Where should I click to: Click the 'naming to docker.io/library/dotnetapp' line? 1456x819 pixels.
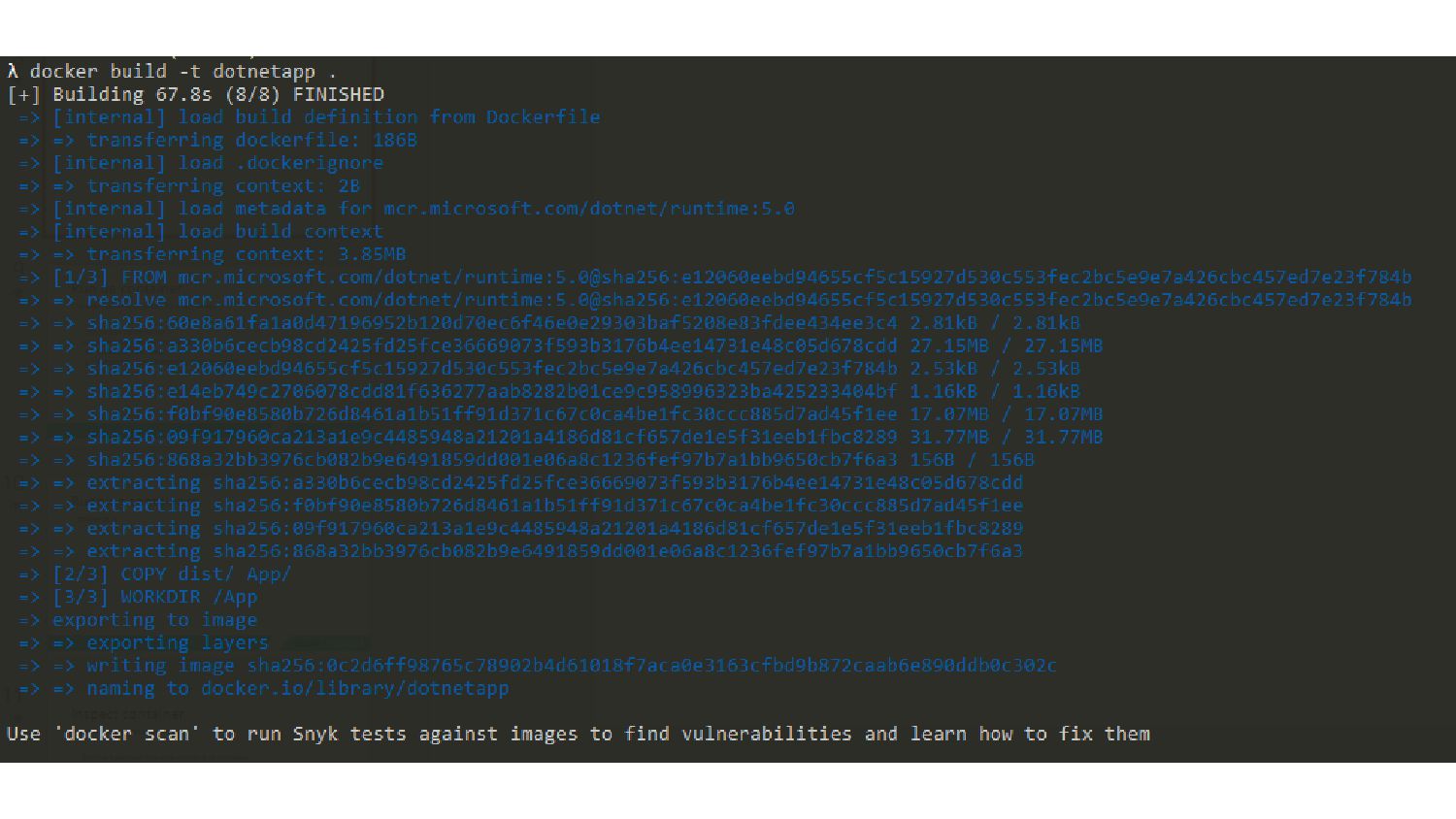click(263, 688)
